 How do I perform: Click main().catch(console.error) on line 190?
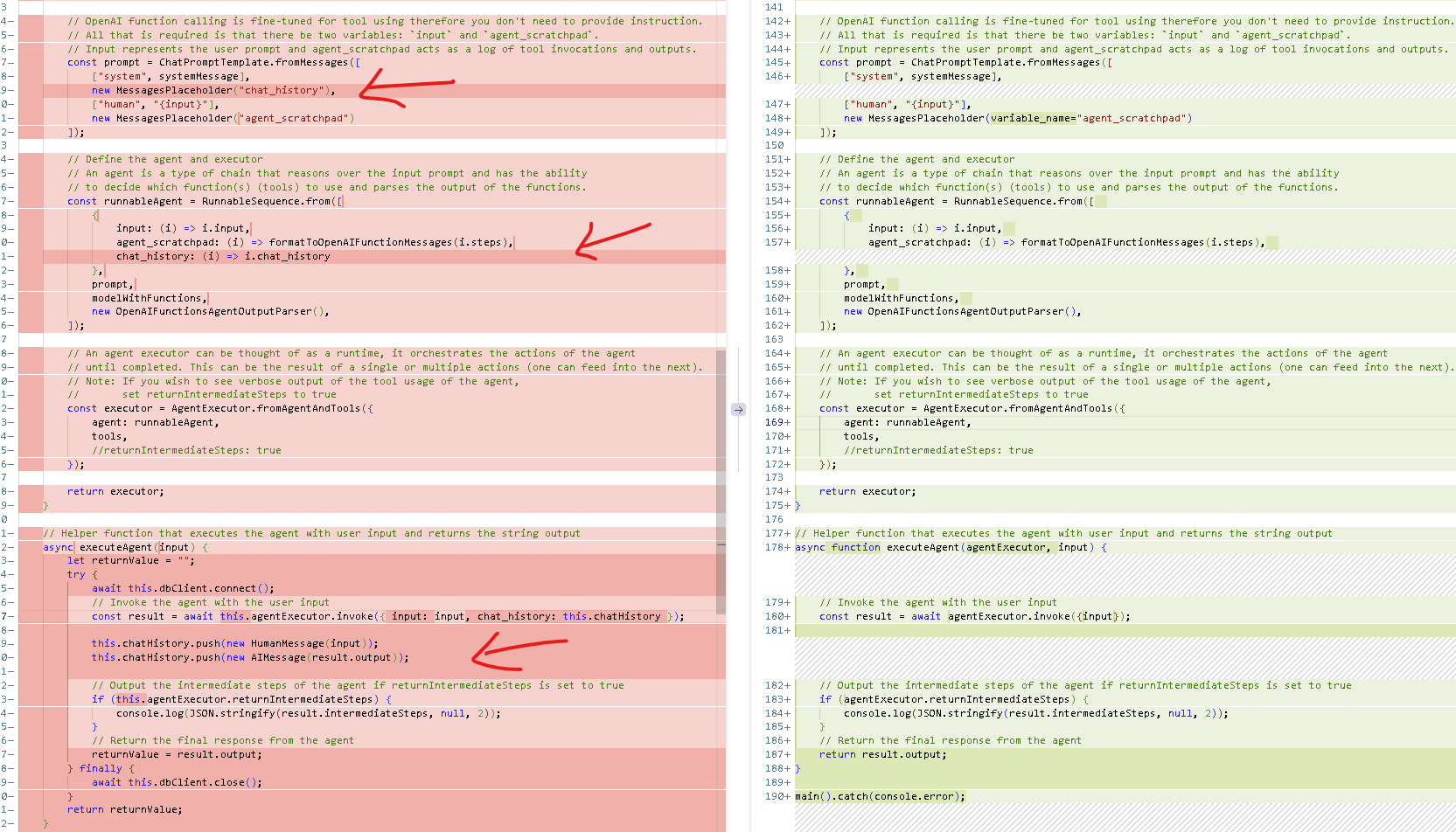[880, 796]
